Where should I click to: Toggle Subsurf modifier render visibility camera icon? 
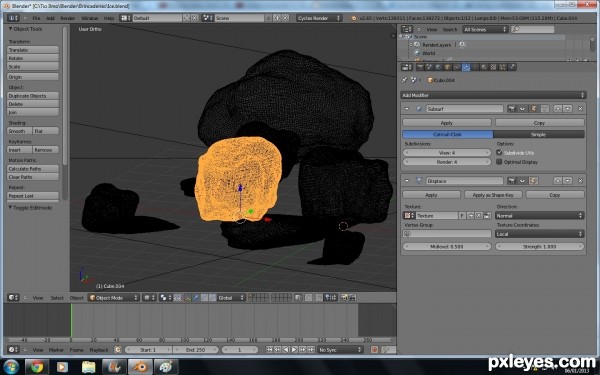511,109
